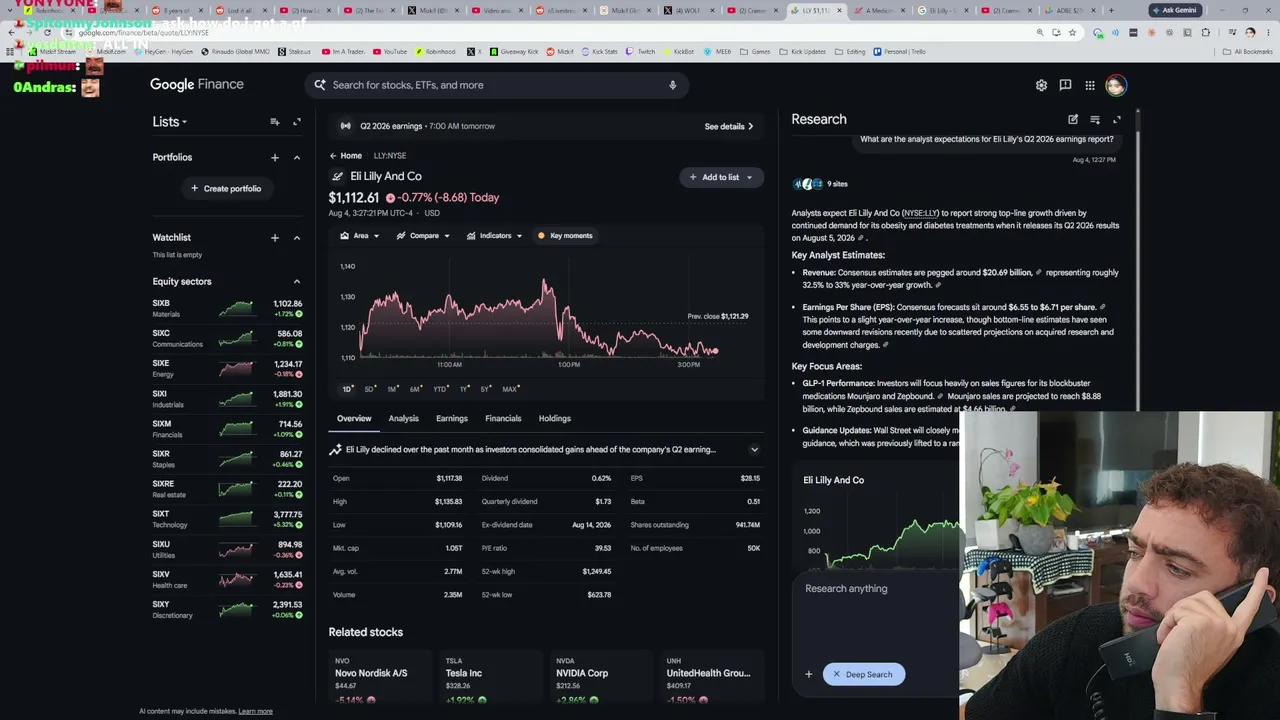This screenshot has width=1280, height=720.
Task: Select the 1D chart range
Action: click(347, 389)
